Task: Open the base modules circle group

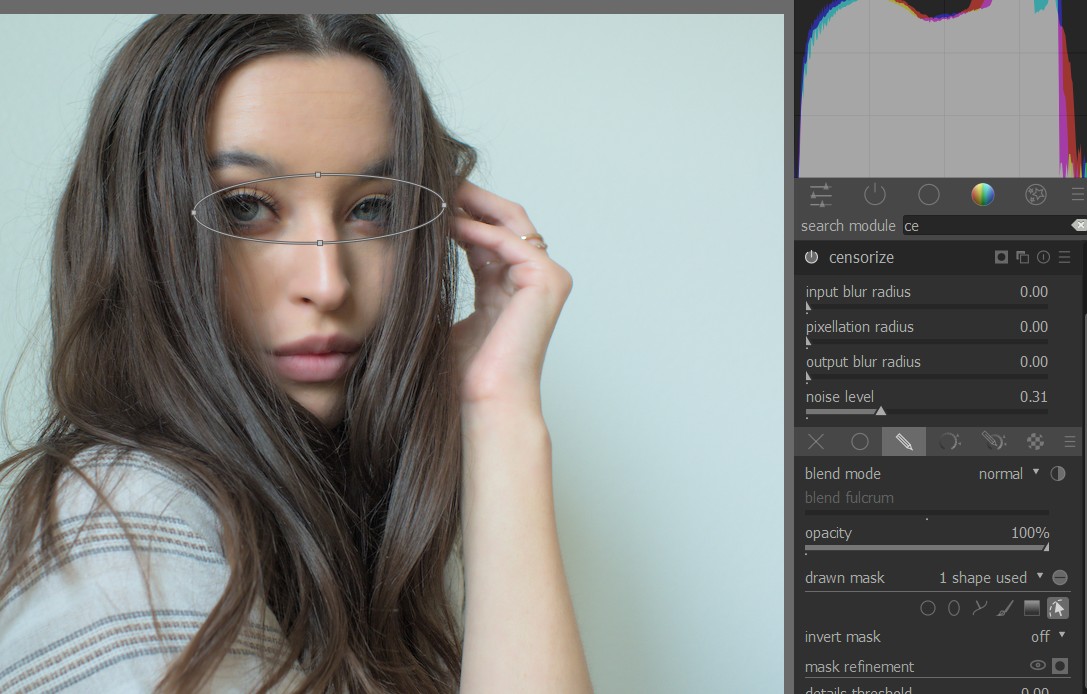Action: [929, 195]
